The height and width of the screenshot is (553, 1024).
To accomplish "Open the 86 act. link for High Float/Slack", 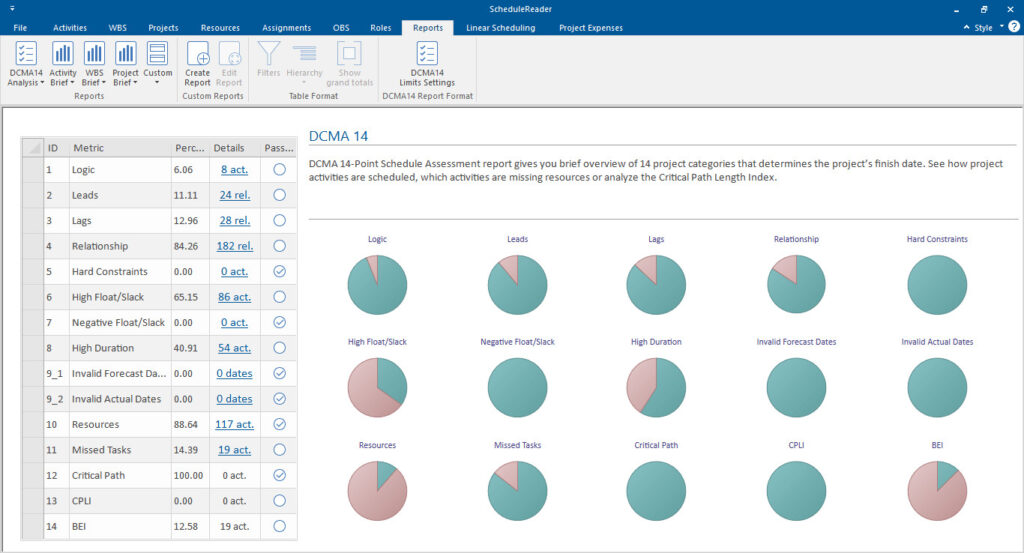I will (x=234, y=297).
